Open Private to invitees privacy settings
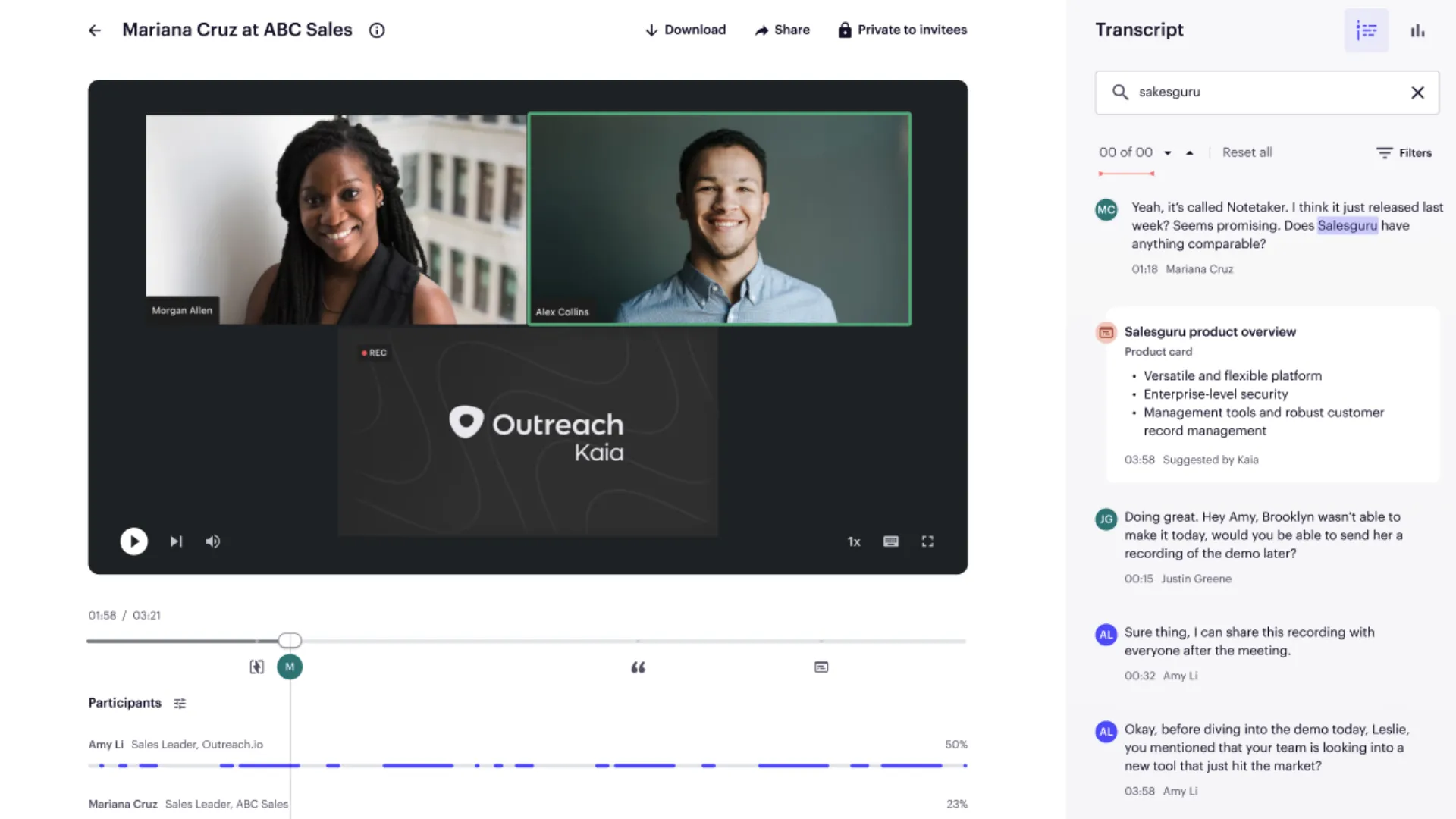This screenshot has width=1456, height=819. (902, 30)
